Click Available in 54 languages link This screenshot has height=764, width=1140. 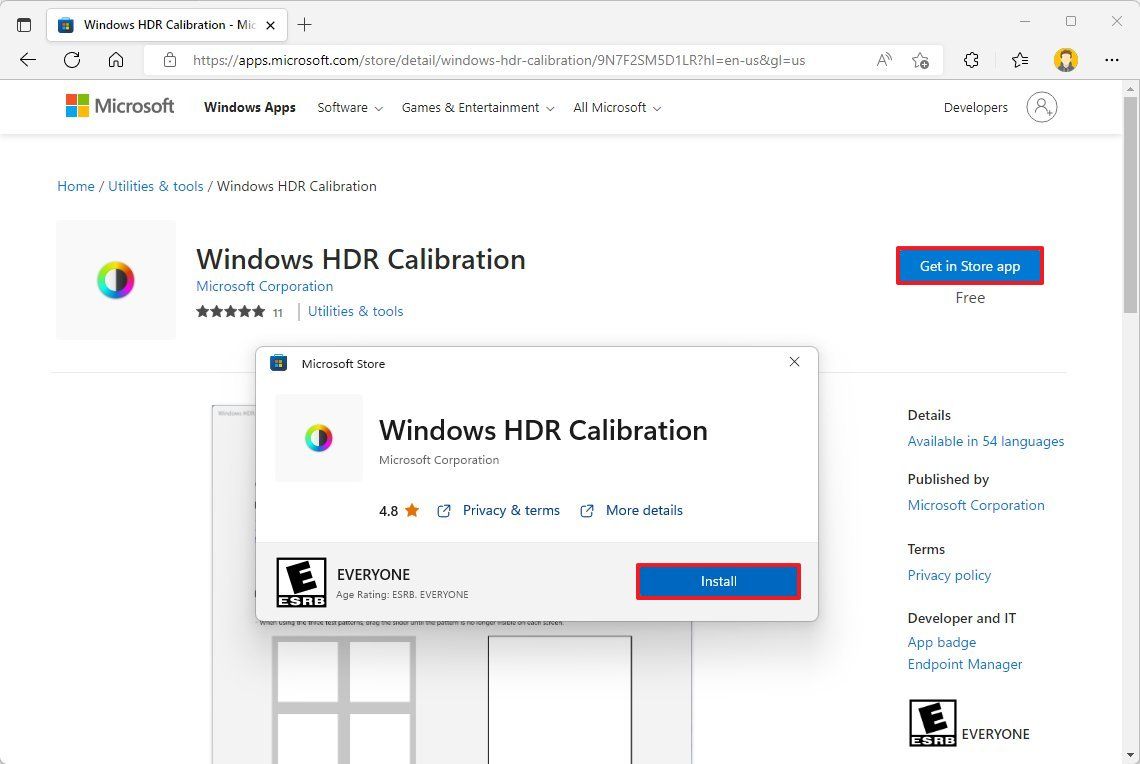985,441
